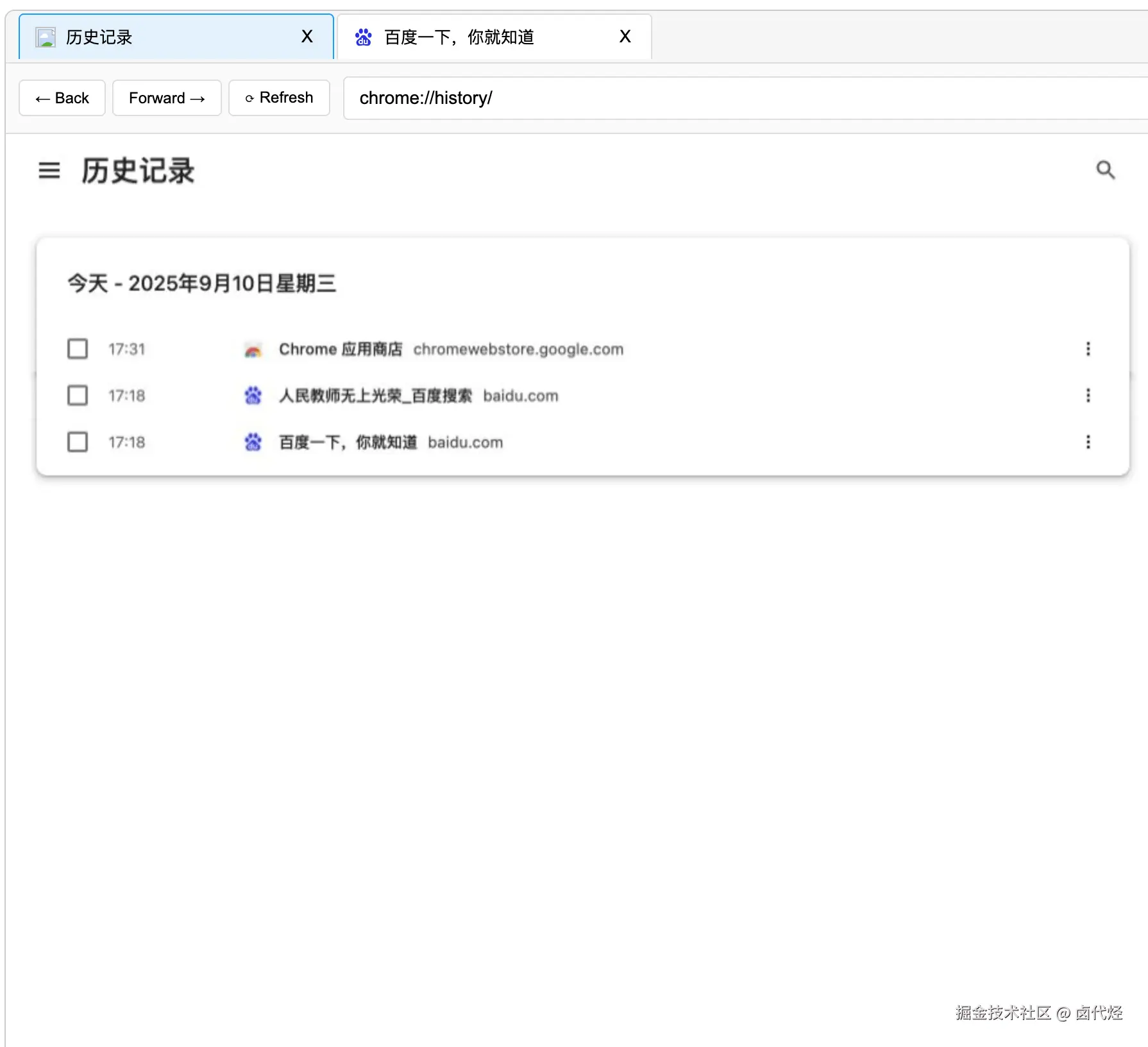1148x1047 pixels.
Task: Open the chromewebstore.google.com history link
Action: click(x=518, y=349)
